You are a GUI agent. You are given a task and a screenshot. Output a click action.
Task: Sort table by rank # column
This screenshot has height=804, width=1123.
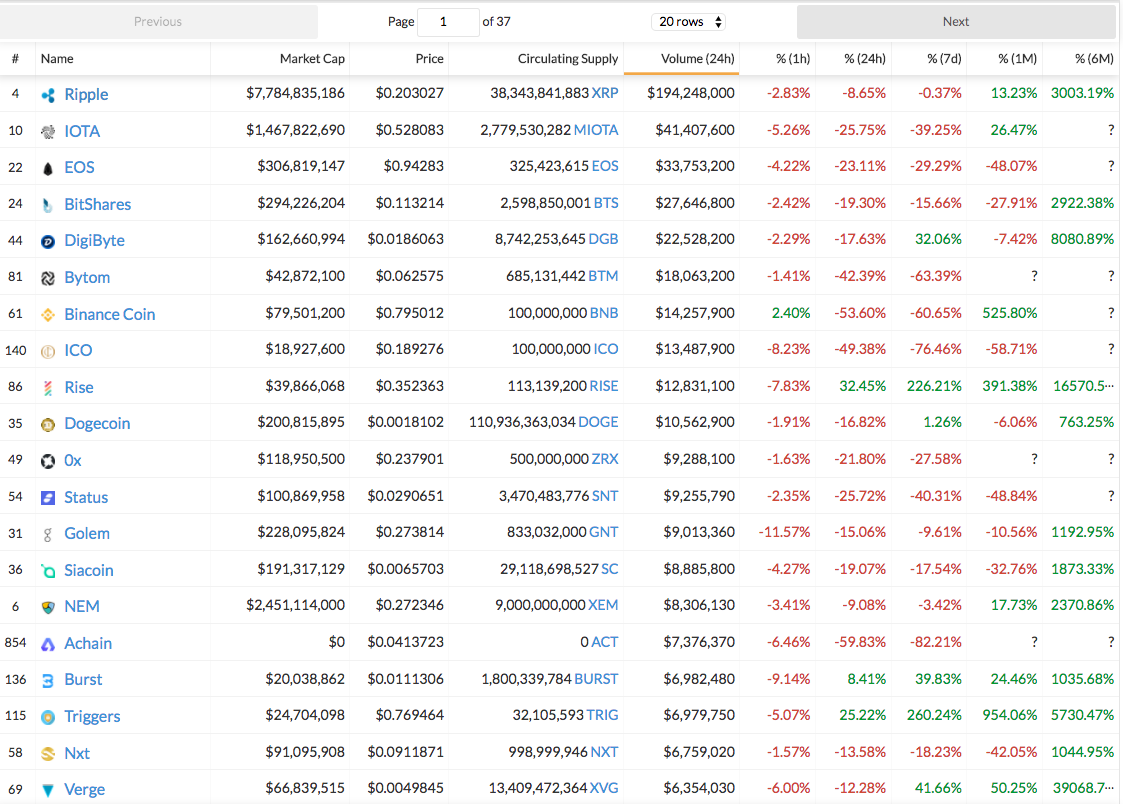(x=17, y=59)
